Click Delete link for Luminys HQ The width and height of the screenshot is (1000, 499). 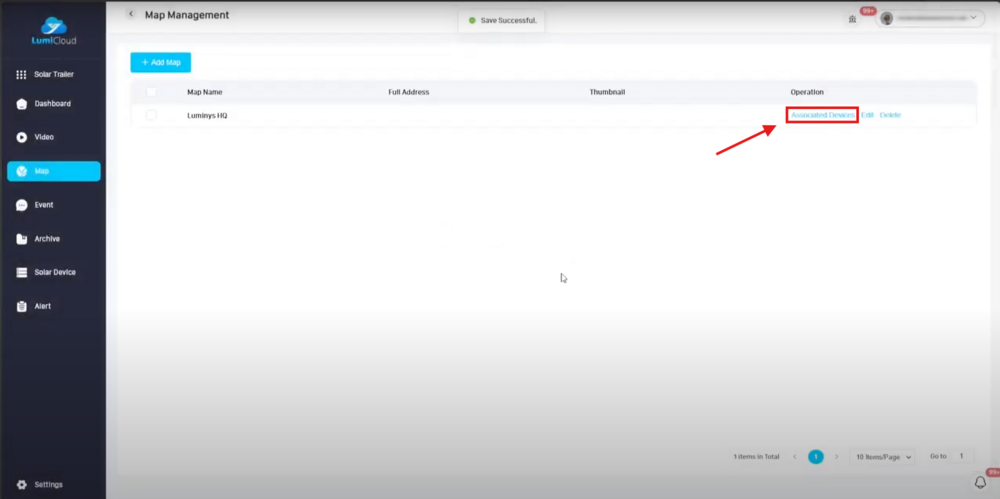890,115
